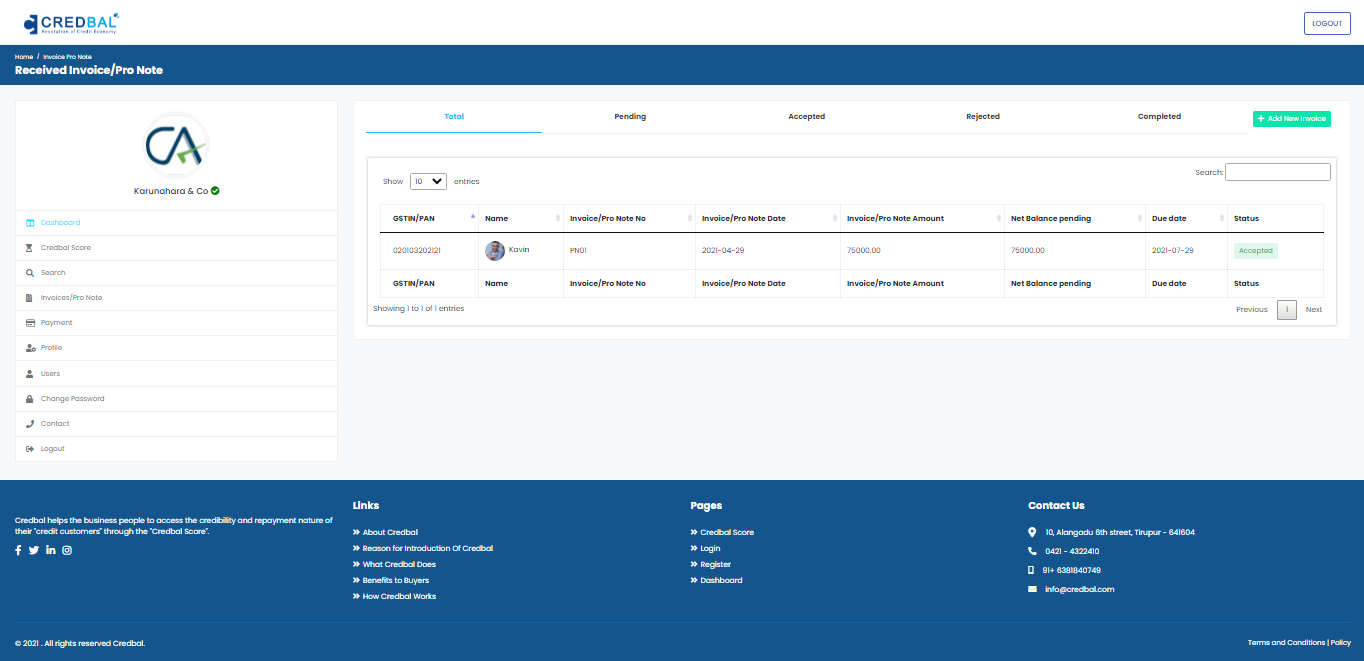Click the Home breadcrumb

[x=24, y=57]
